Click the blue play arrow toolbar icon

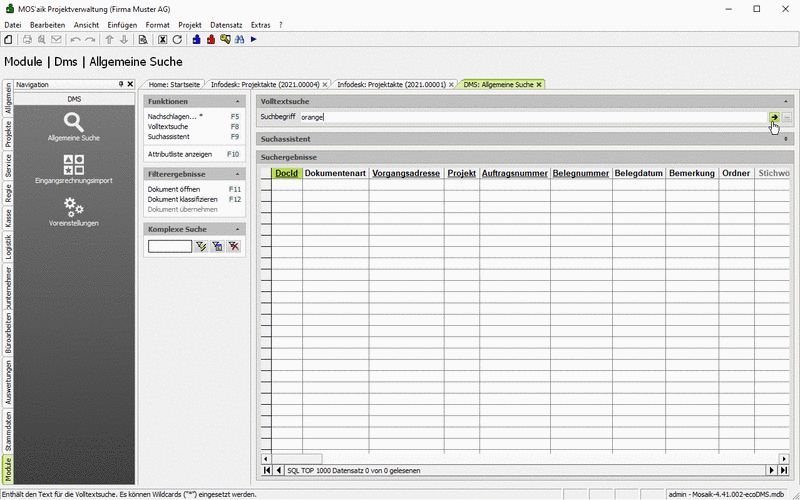(x=254, y=39)
